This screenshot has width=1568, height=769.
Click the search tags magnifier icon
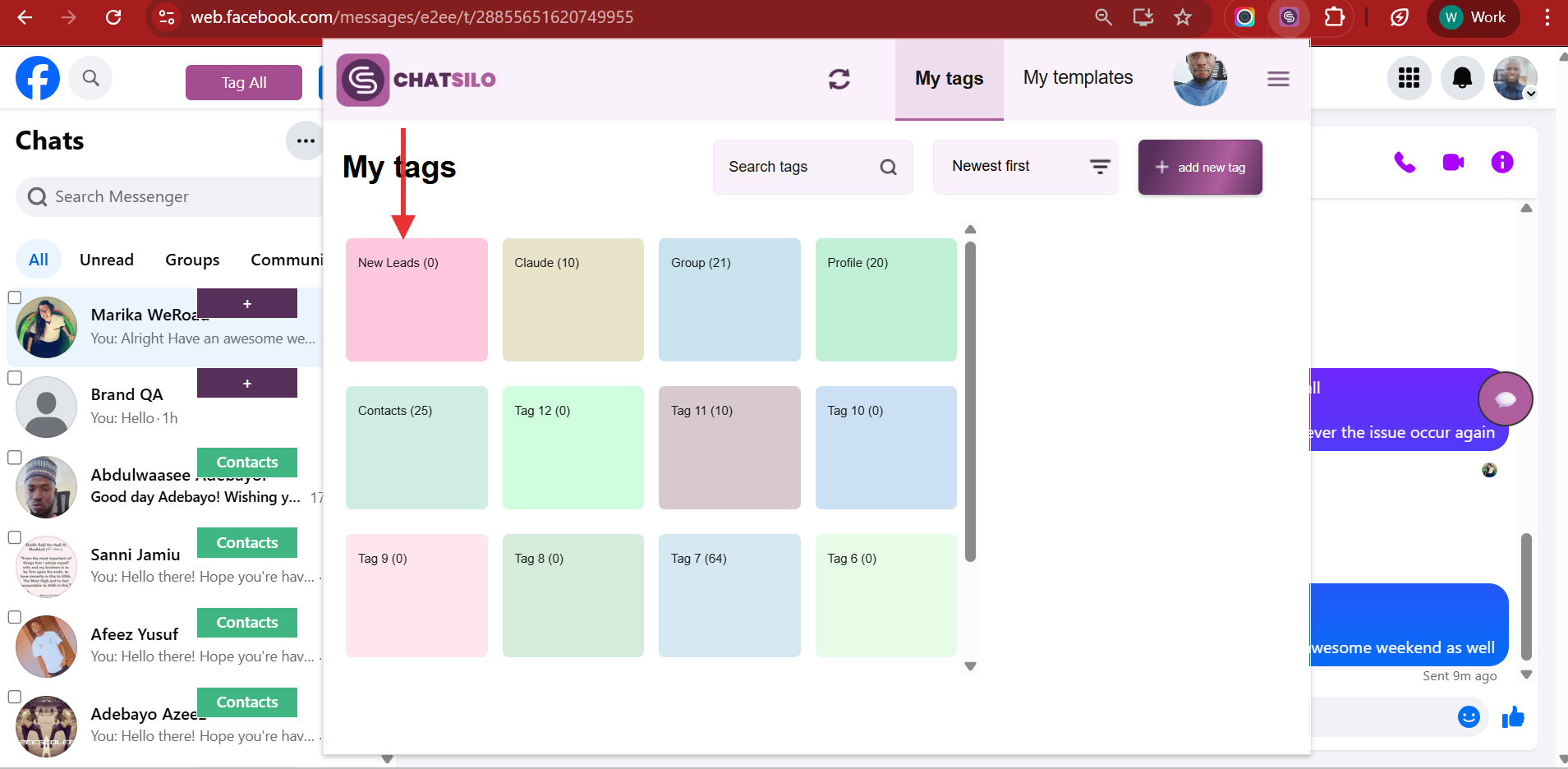[x=888, y=167]
